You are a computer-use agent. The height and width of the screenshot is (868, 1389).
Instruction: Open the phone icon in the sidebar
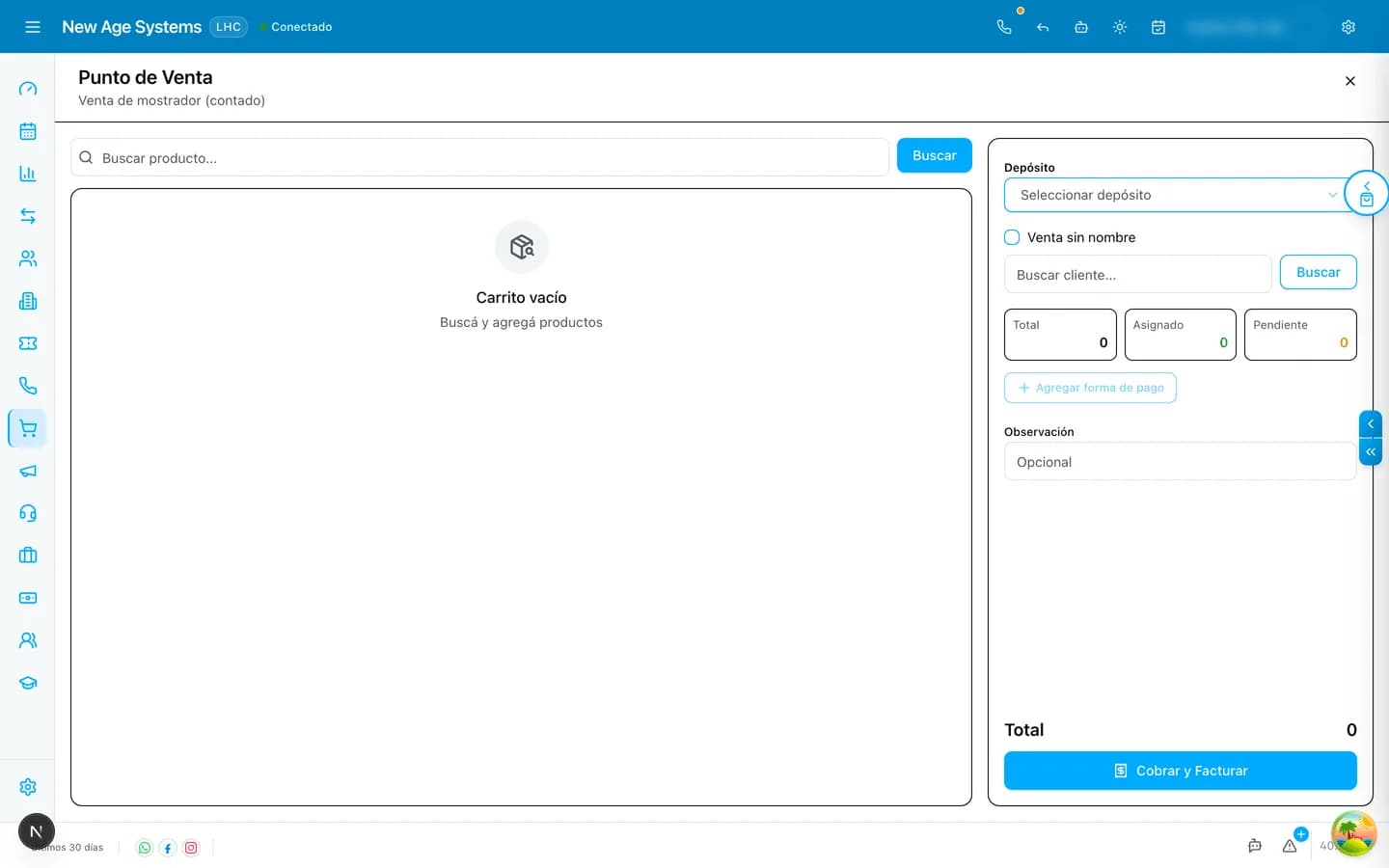point(28,386)
